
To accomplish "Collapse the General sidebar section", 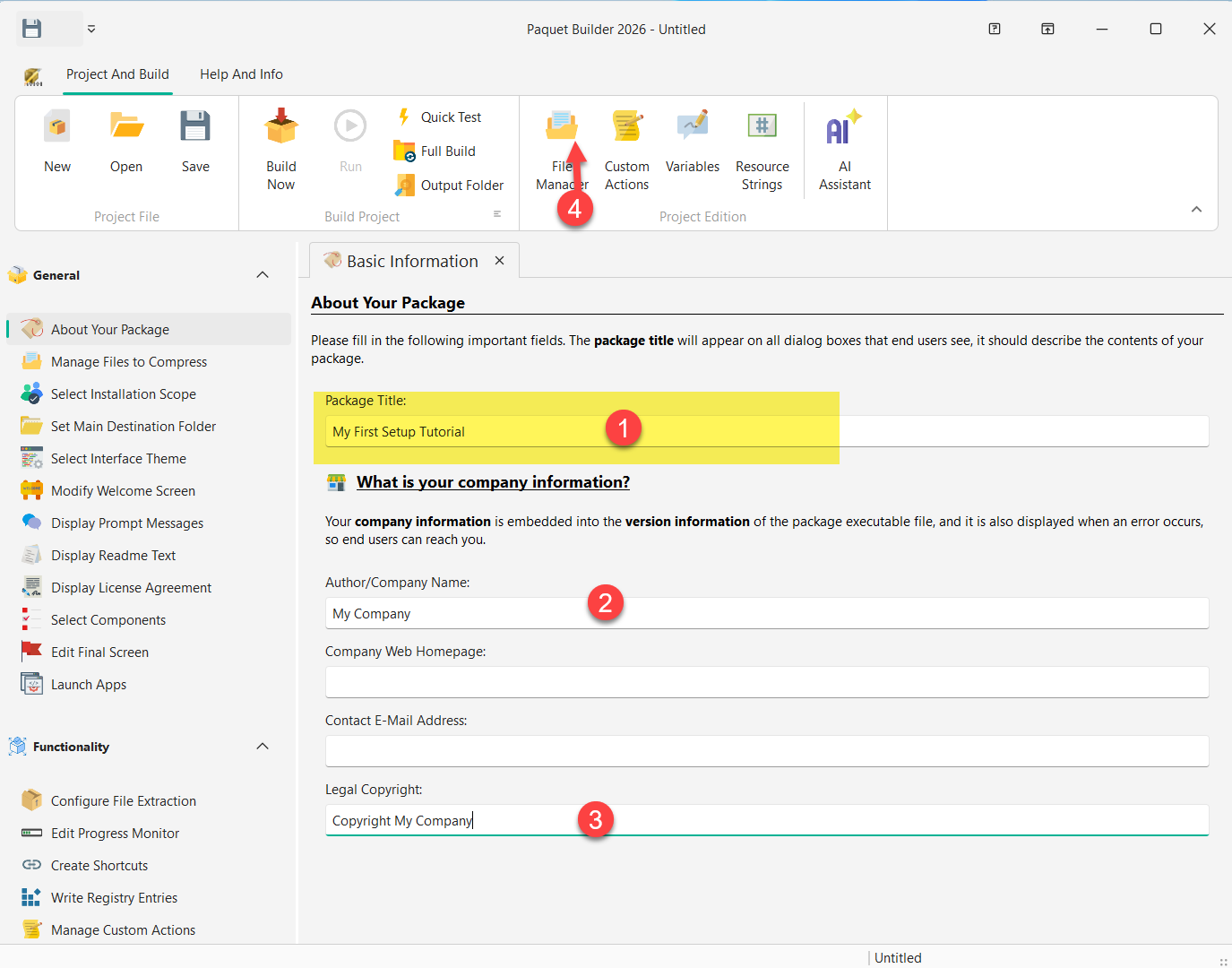I will click(x=263, y=274).
